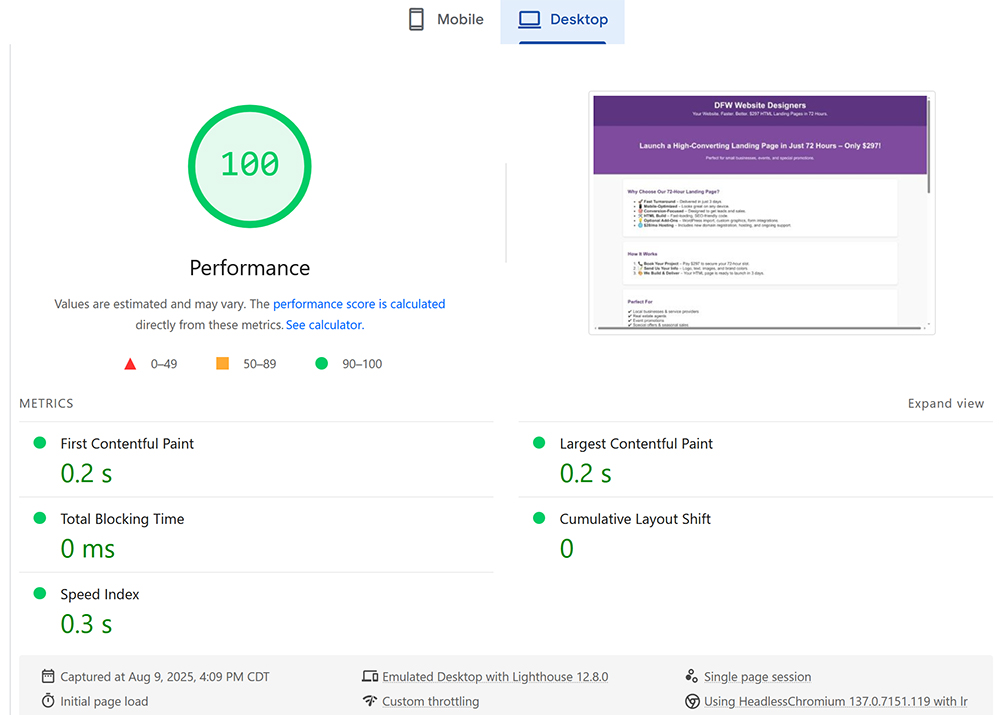Click Expand view above the metrics
Image resolution: width=1000 pixels, height=715 pixels.
click(945, 403)
